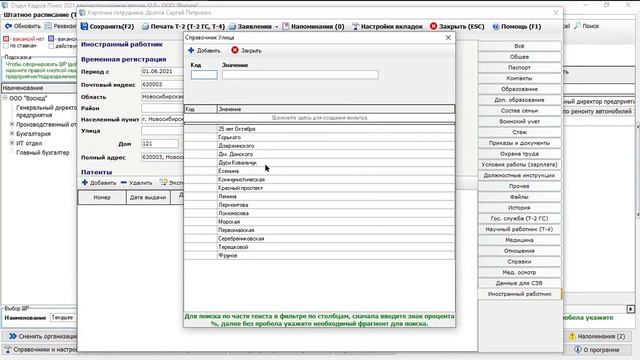Edit the Дом field value 121

(x=160, y=144)
